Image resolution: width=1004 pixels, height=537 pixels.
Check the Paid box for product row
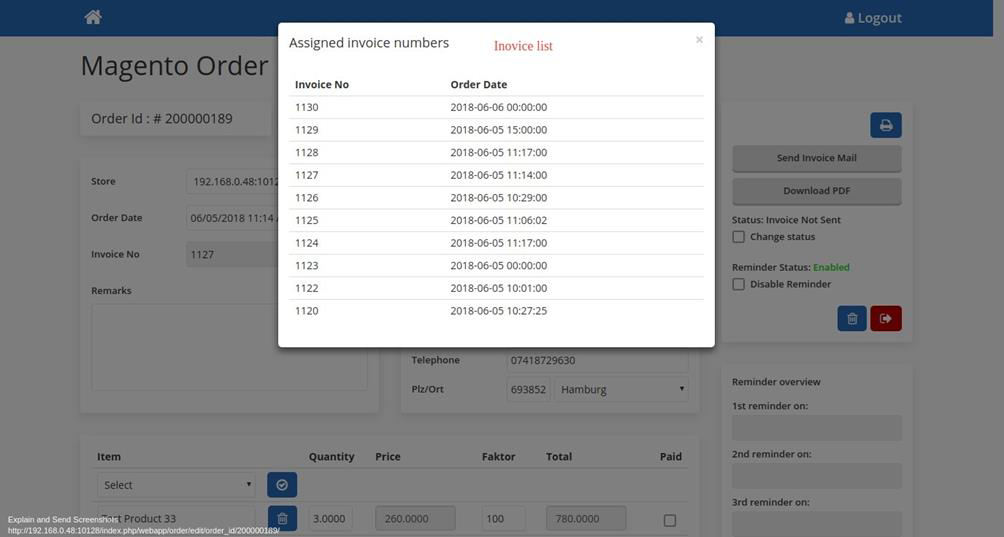(x=670, y=520)
